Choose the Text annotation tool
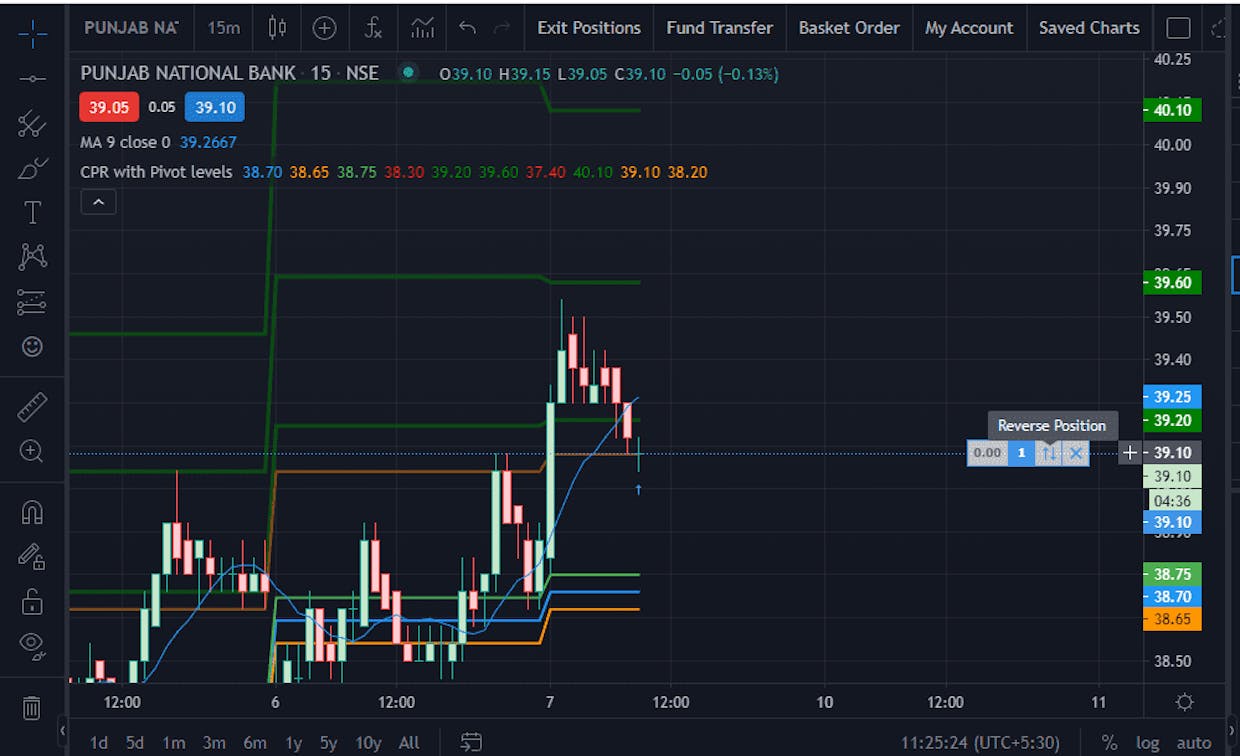Screen dimensions: 1240x756 click(32, 212)
